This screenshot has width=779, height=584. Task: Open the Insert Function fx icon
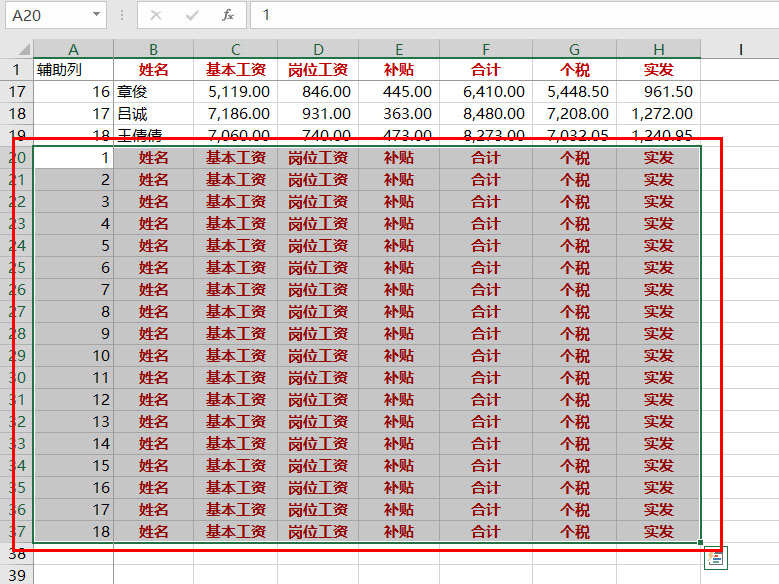228,15
